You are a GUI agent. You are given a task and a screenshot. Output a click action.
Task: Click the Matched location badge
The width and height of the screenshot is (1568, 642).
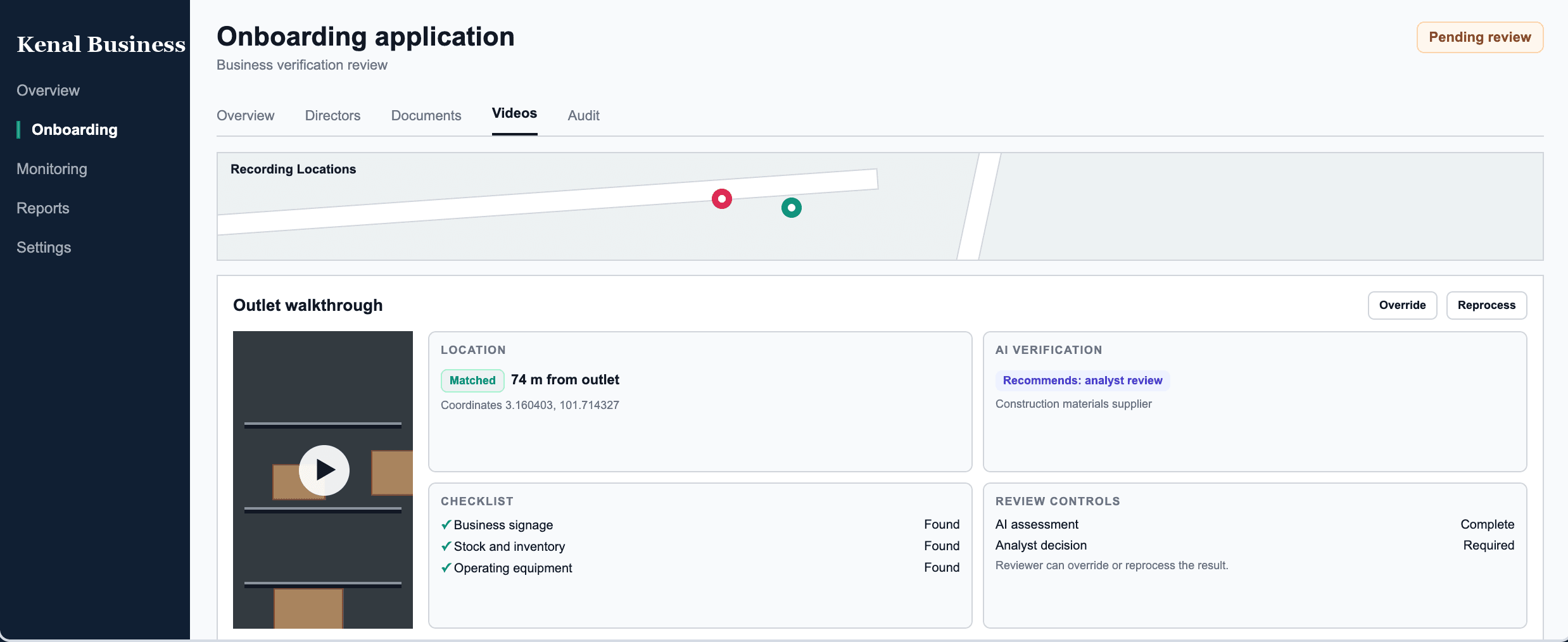(x=472, y=381)
